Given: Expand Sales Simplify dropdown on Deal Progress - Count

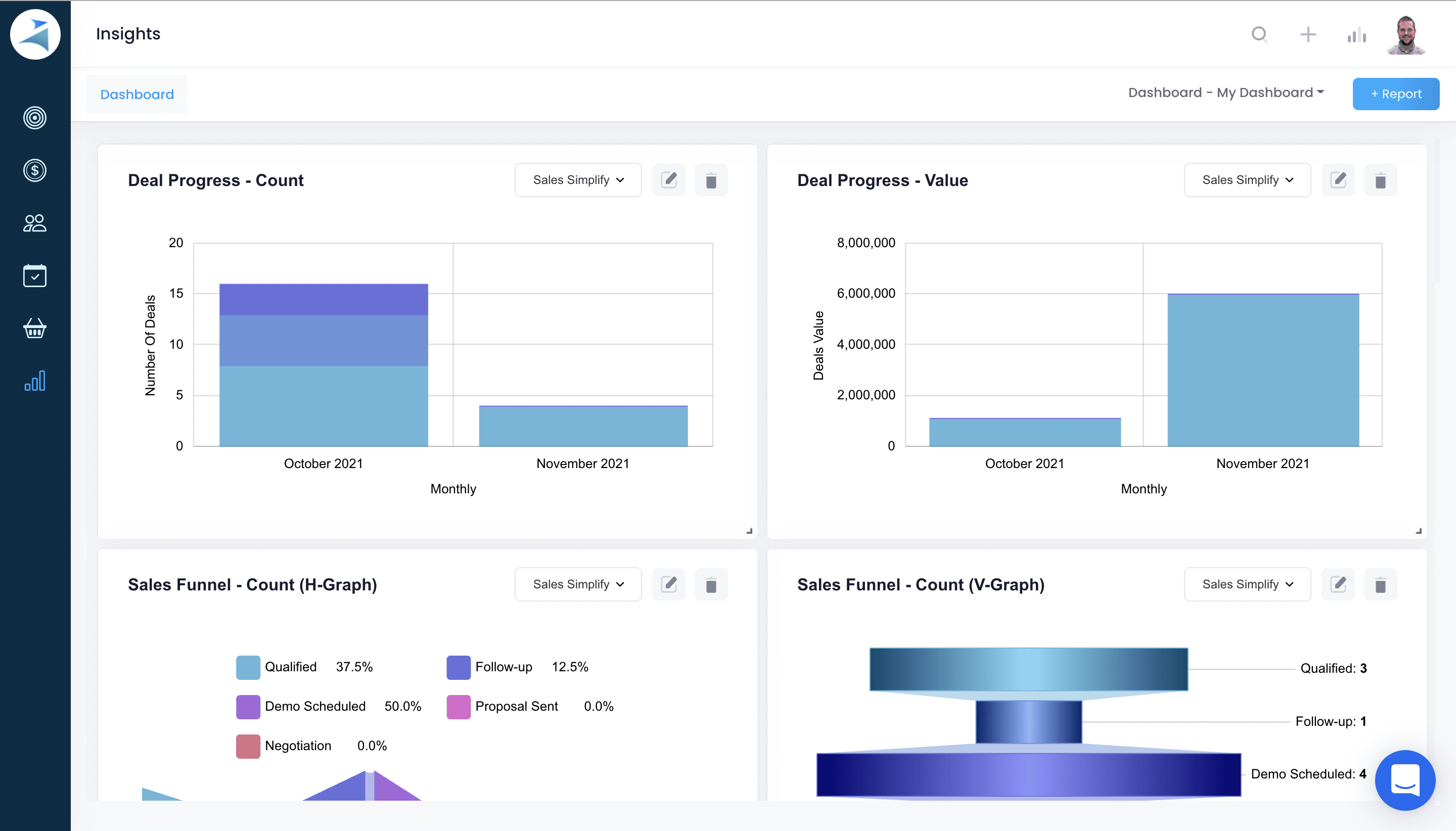Looking at the screenshot, I should coord(578,180).
